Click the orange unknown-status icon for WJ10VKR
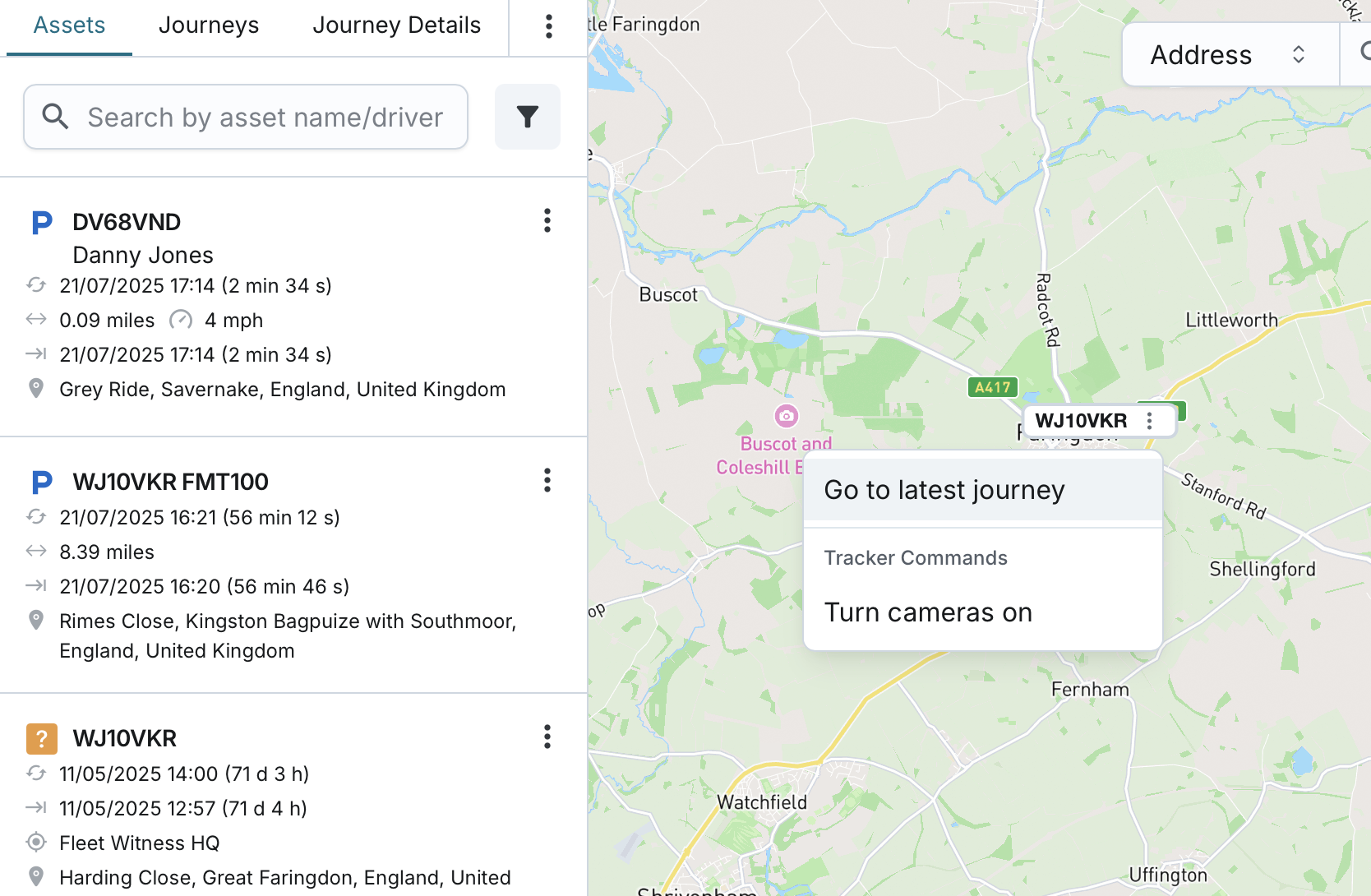 pos(41,738)
